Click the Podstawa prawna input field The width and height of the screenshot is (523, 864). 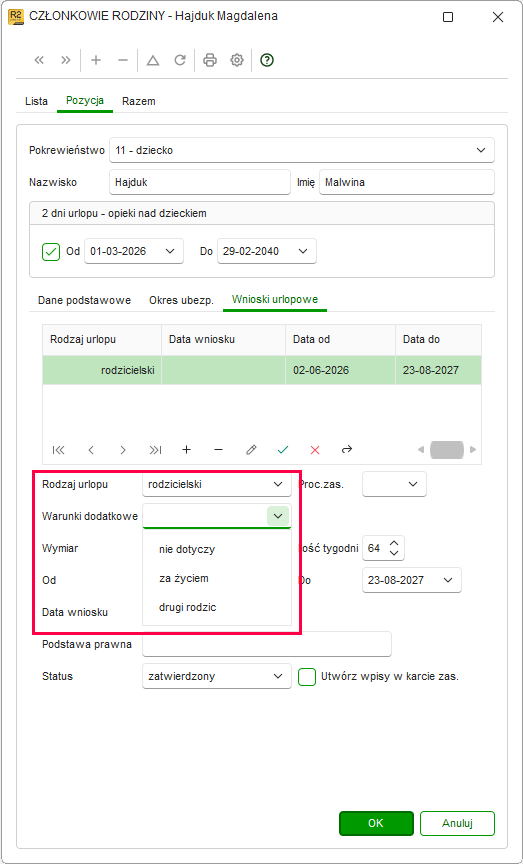coord(267,644)
